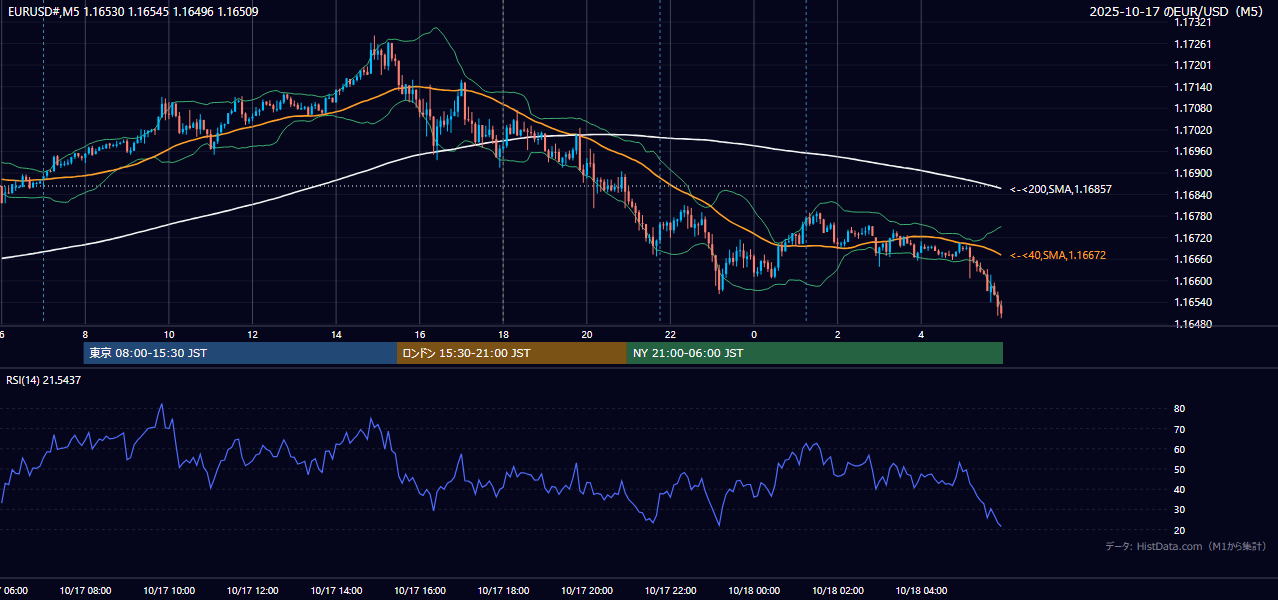Image resolution: width=1278 pixels, height=600 pixels.
Task: Click hour tick 14 under price chart
Action: pos(336,335)
